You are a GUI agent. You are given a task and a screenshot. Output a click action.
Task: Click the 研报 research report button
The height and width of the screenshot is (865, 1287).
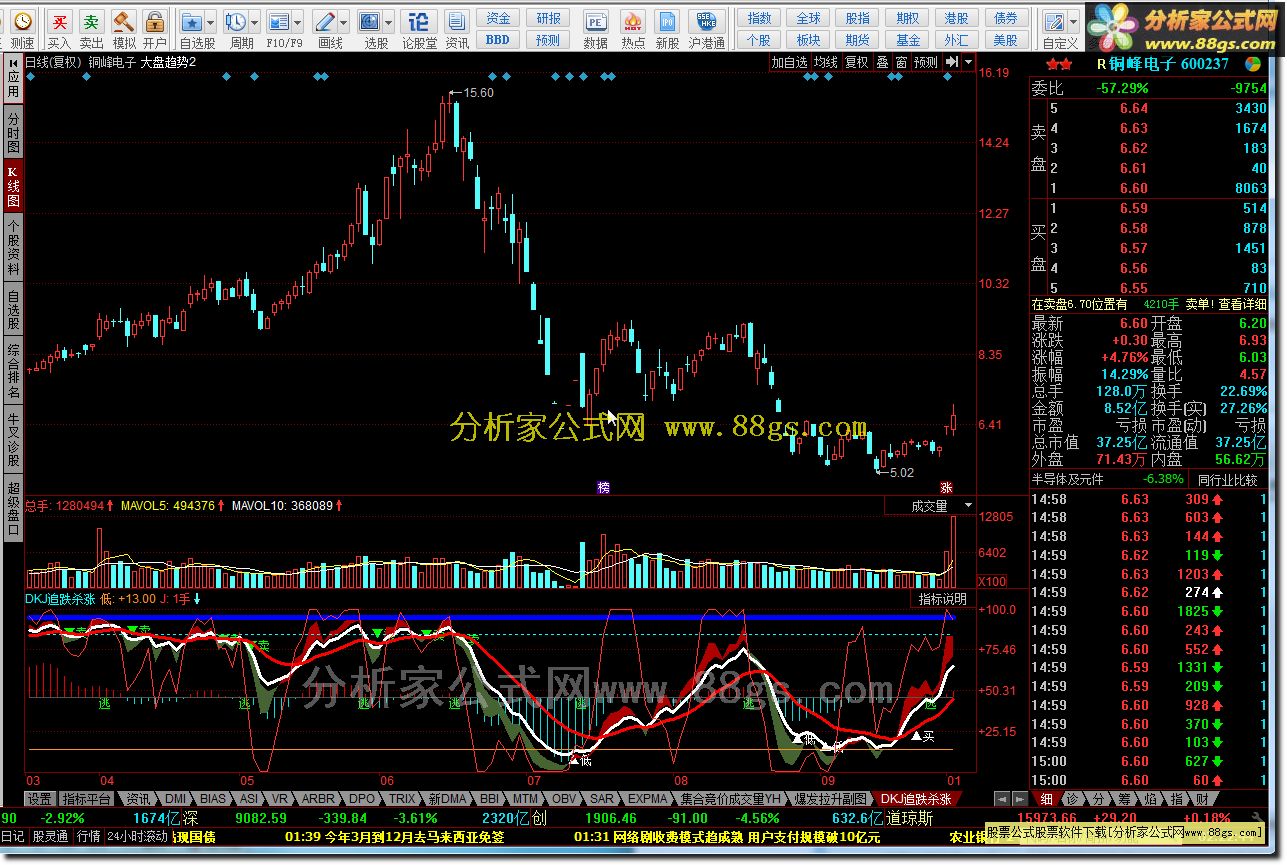548,18
